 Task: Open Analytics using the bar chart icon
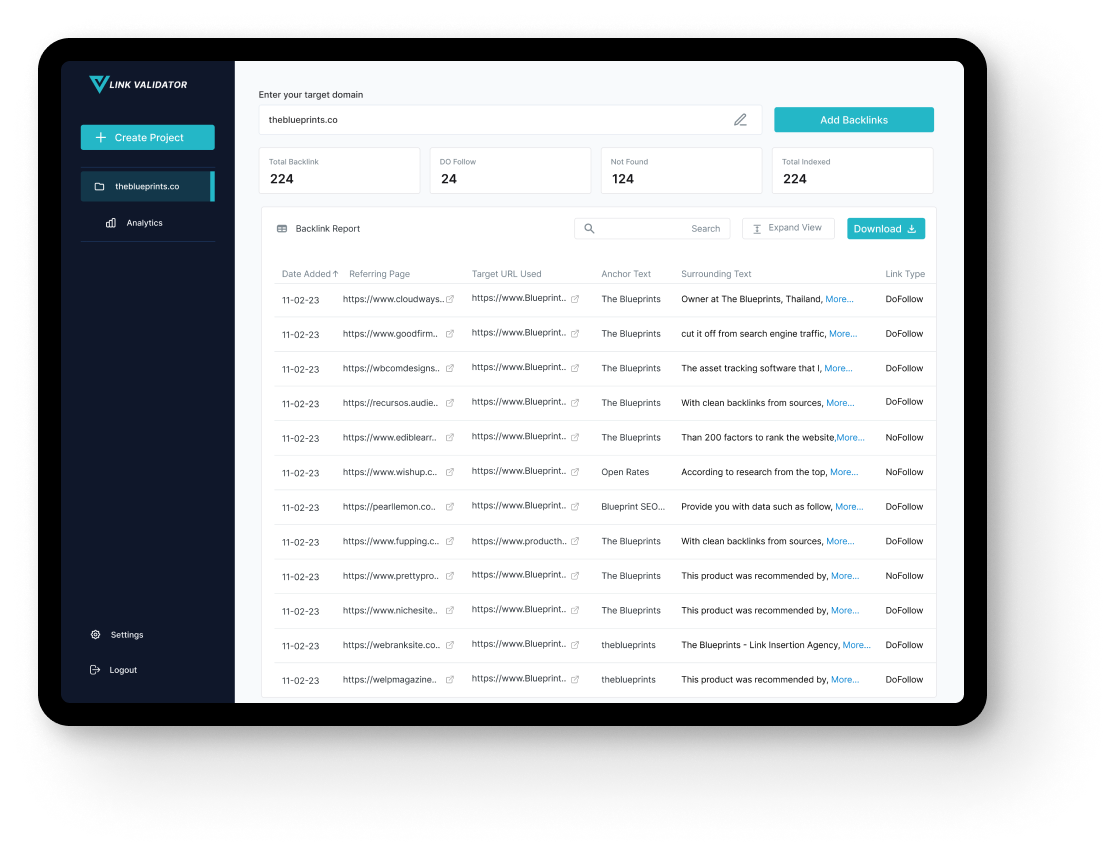[110, 223]
